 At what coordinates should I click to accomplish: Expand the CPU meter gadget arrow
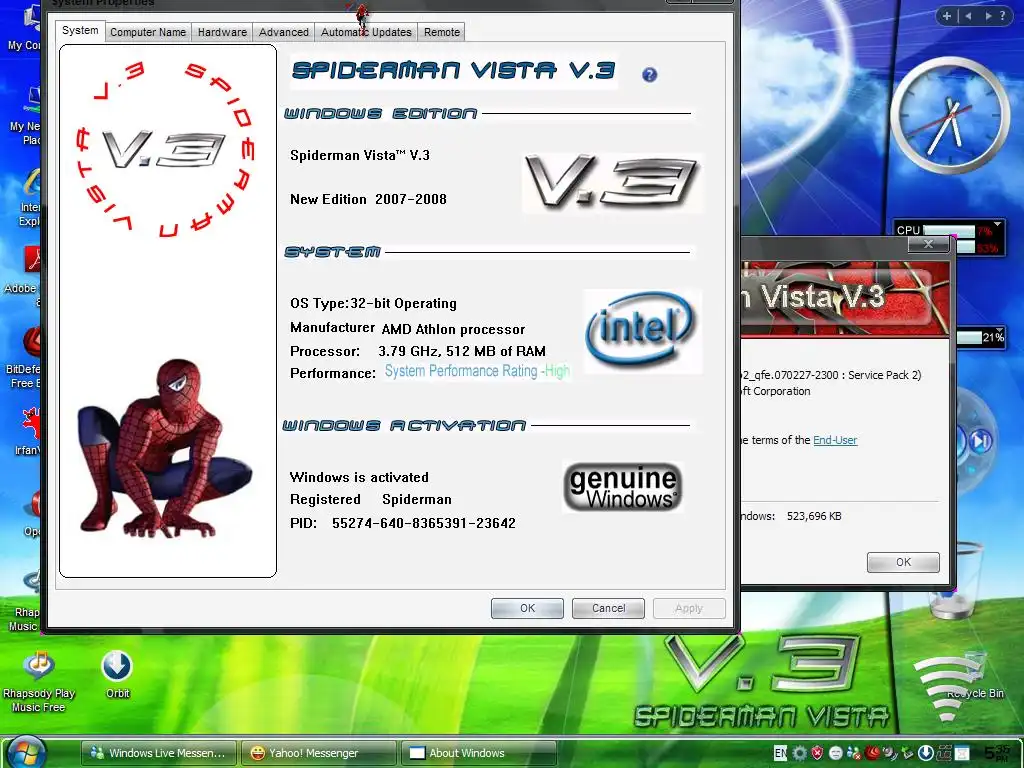click(997, 224)
